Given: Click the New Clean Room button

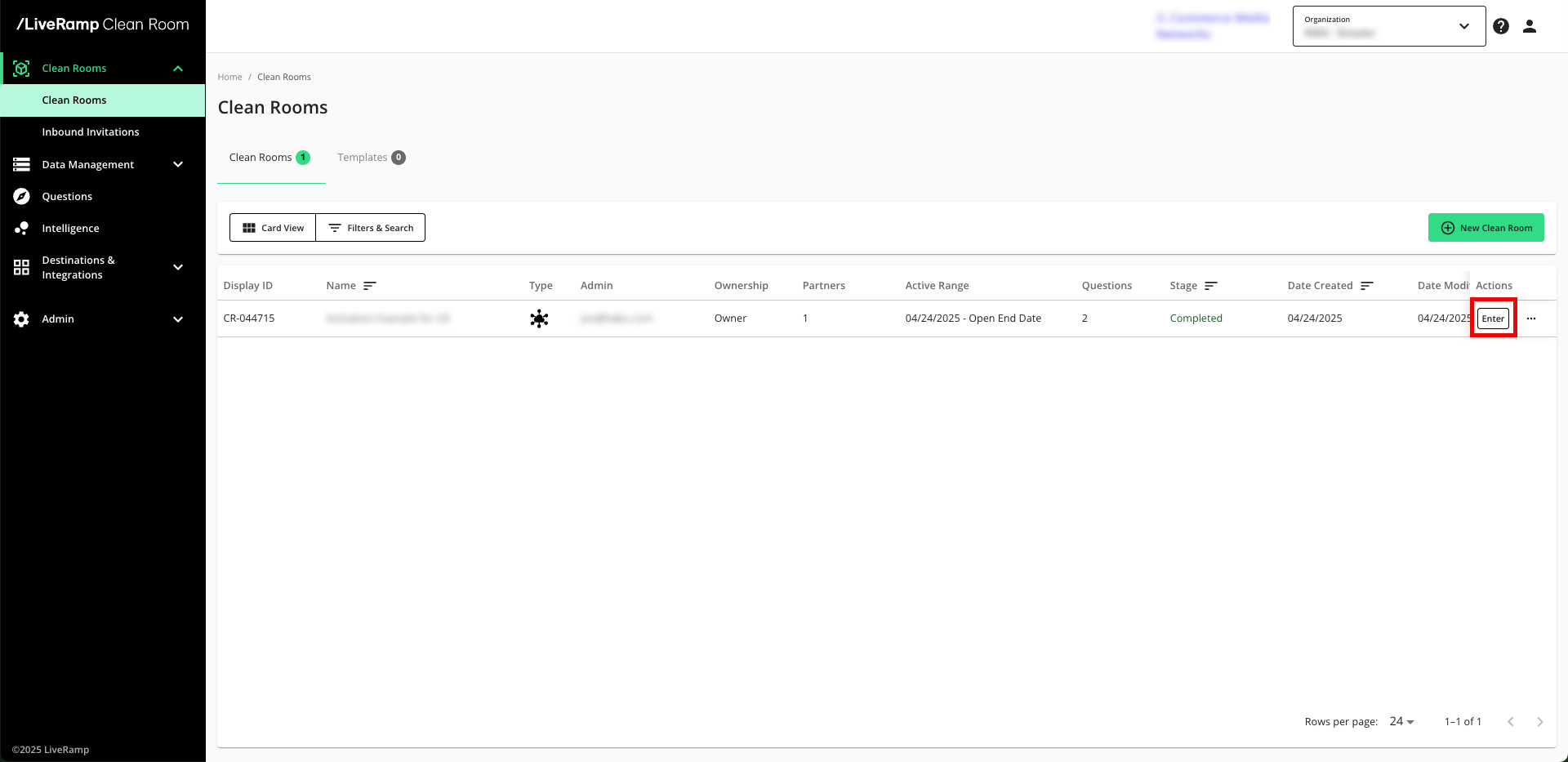Looking at the screenshot, I should 1486,228.
